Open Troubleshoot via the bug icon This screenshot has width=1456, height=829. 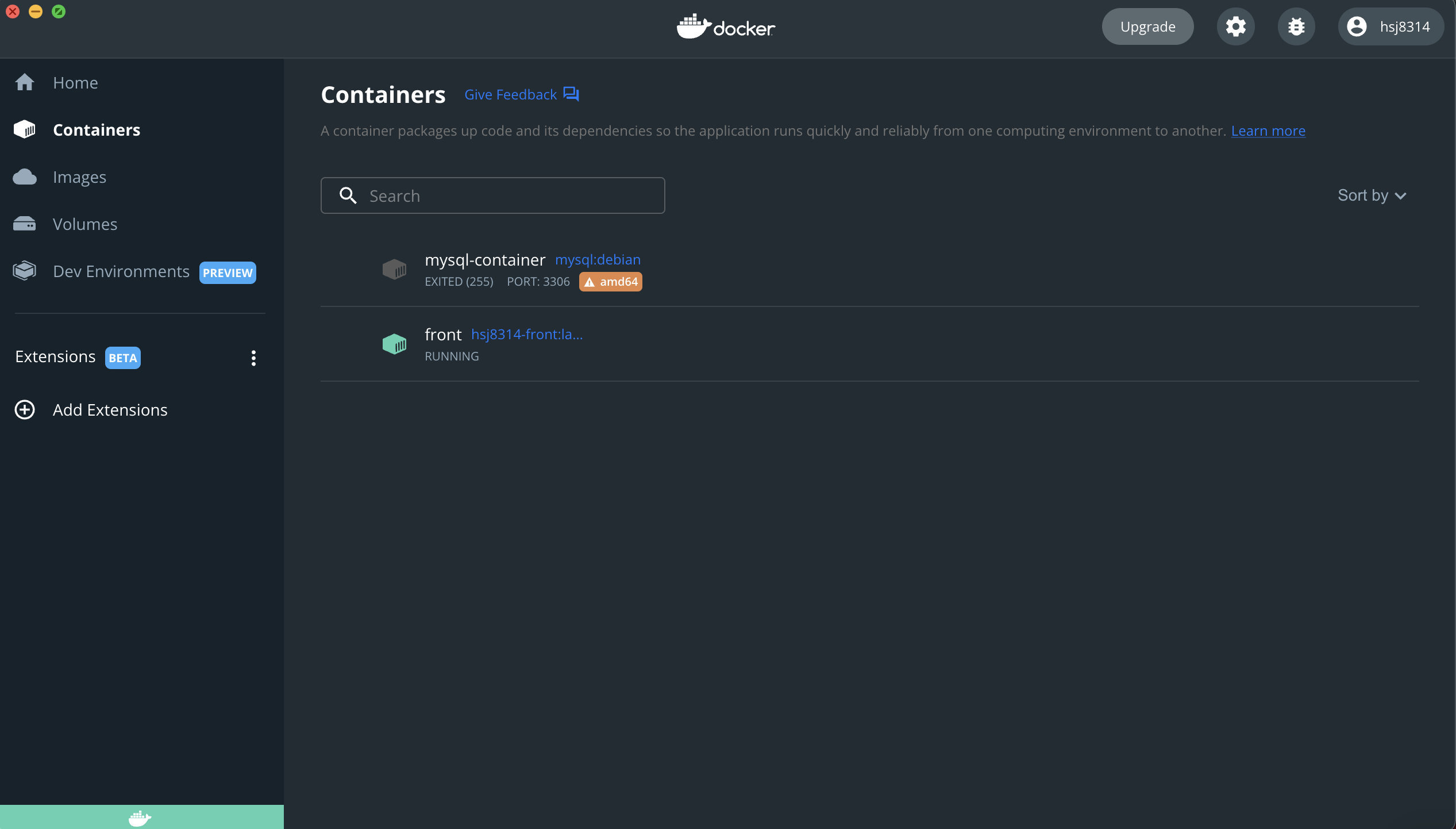point(1296,26)
